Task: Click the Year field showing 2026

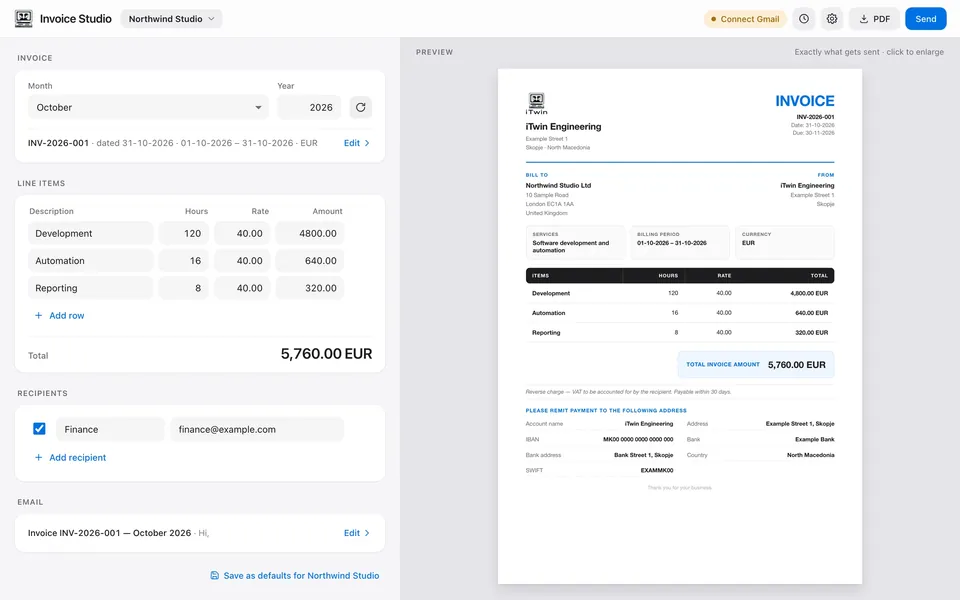Action: (x=309, y=107)
